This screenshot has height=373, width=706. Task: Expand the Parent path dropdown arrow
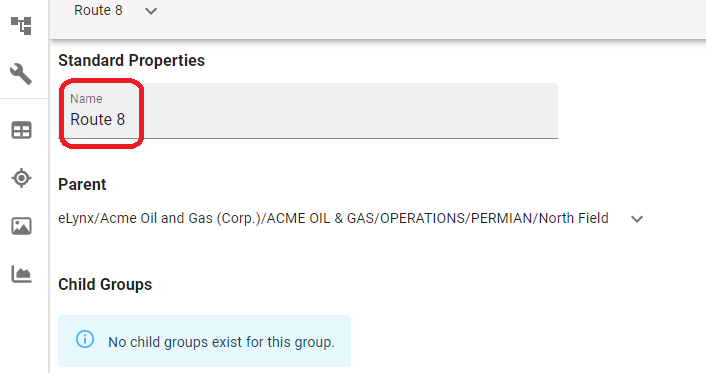coord(637,219)
